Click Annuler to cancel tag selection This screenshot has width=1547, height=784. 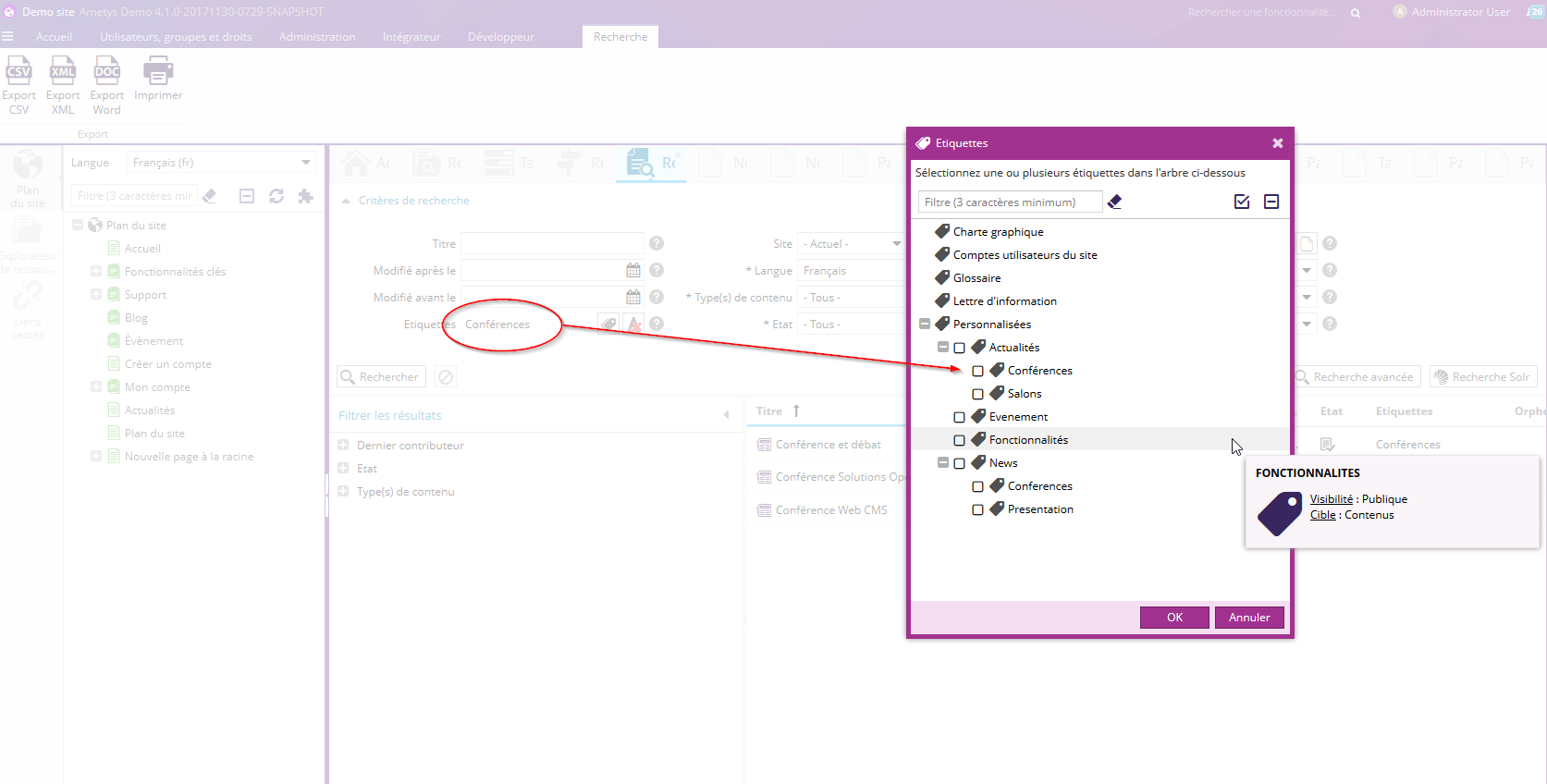coord(1248,618)
